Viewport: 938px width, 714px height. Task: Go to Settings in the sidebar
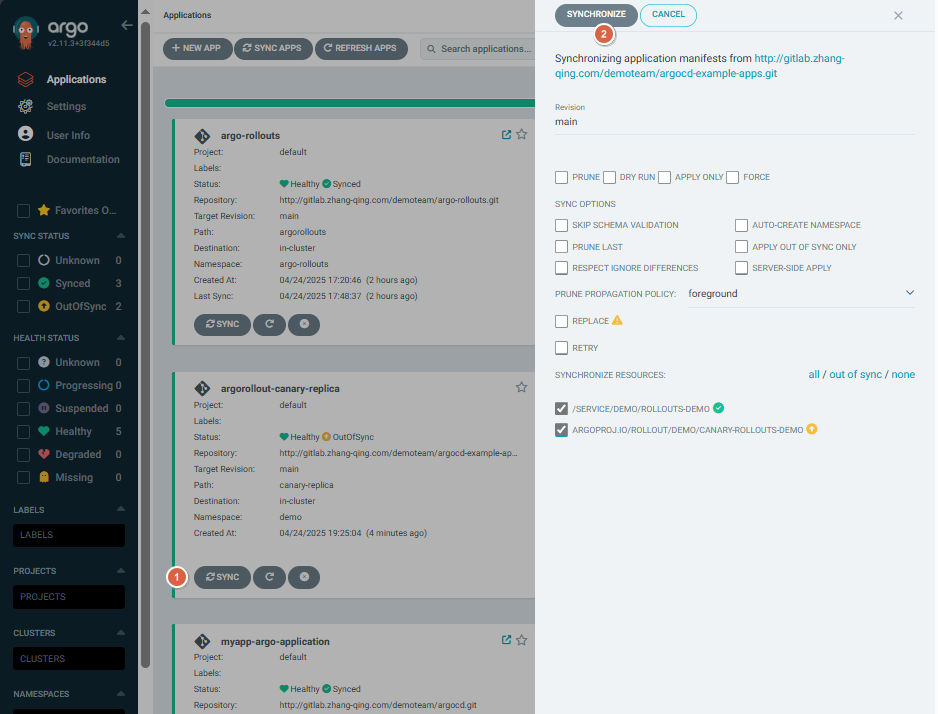[66, 106]
